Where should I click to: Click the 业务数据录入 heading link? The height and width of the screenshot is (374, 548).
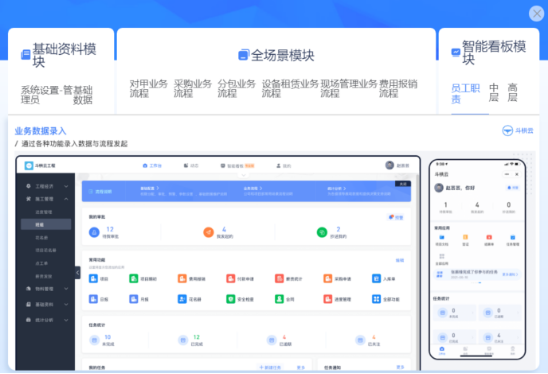tap(40, 131)
